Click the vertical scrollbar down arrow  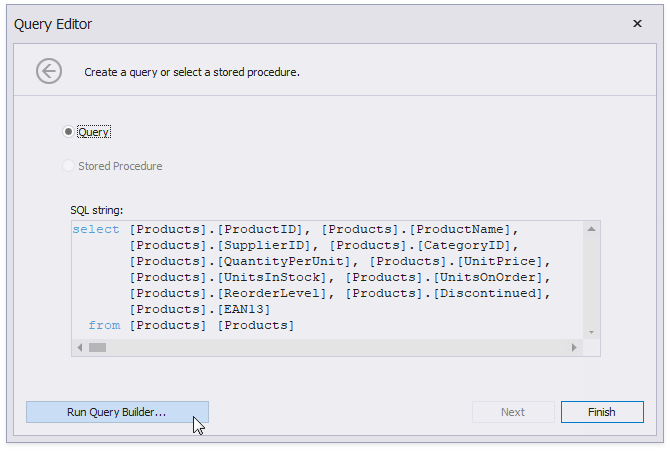[591, 332]
